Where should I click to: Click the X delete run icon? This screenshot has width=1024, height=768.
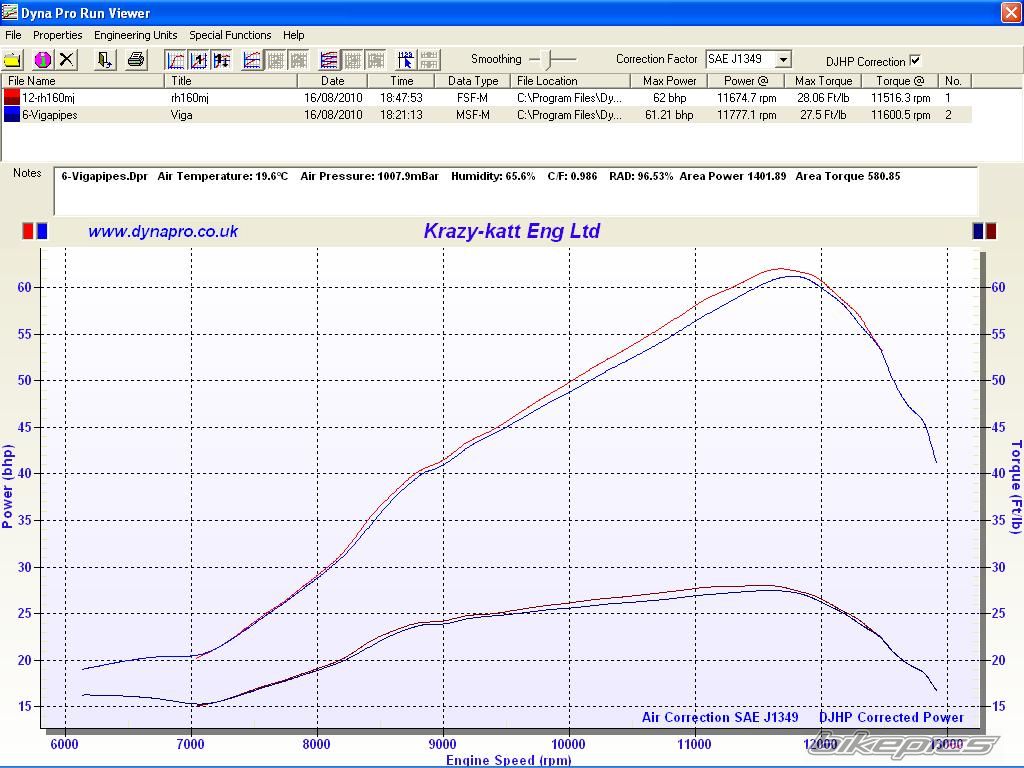tap(67, 60)
